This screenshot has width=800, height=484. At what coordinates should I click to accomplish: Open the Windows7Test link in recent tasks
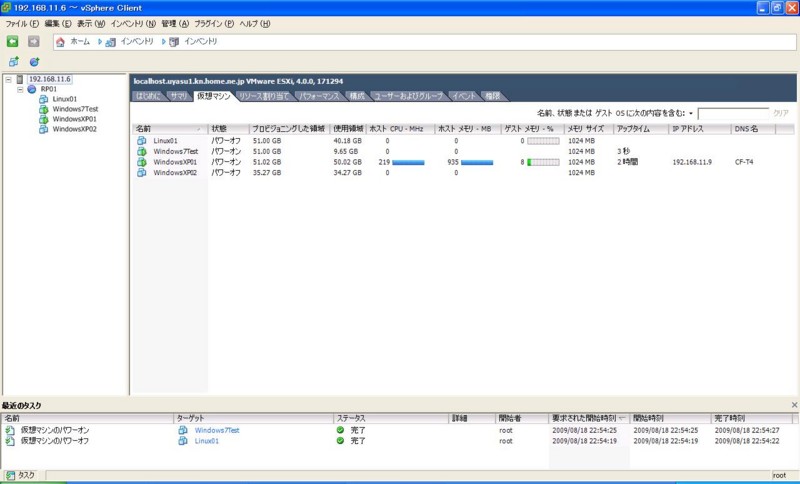[217, 430]
